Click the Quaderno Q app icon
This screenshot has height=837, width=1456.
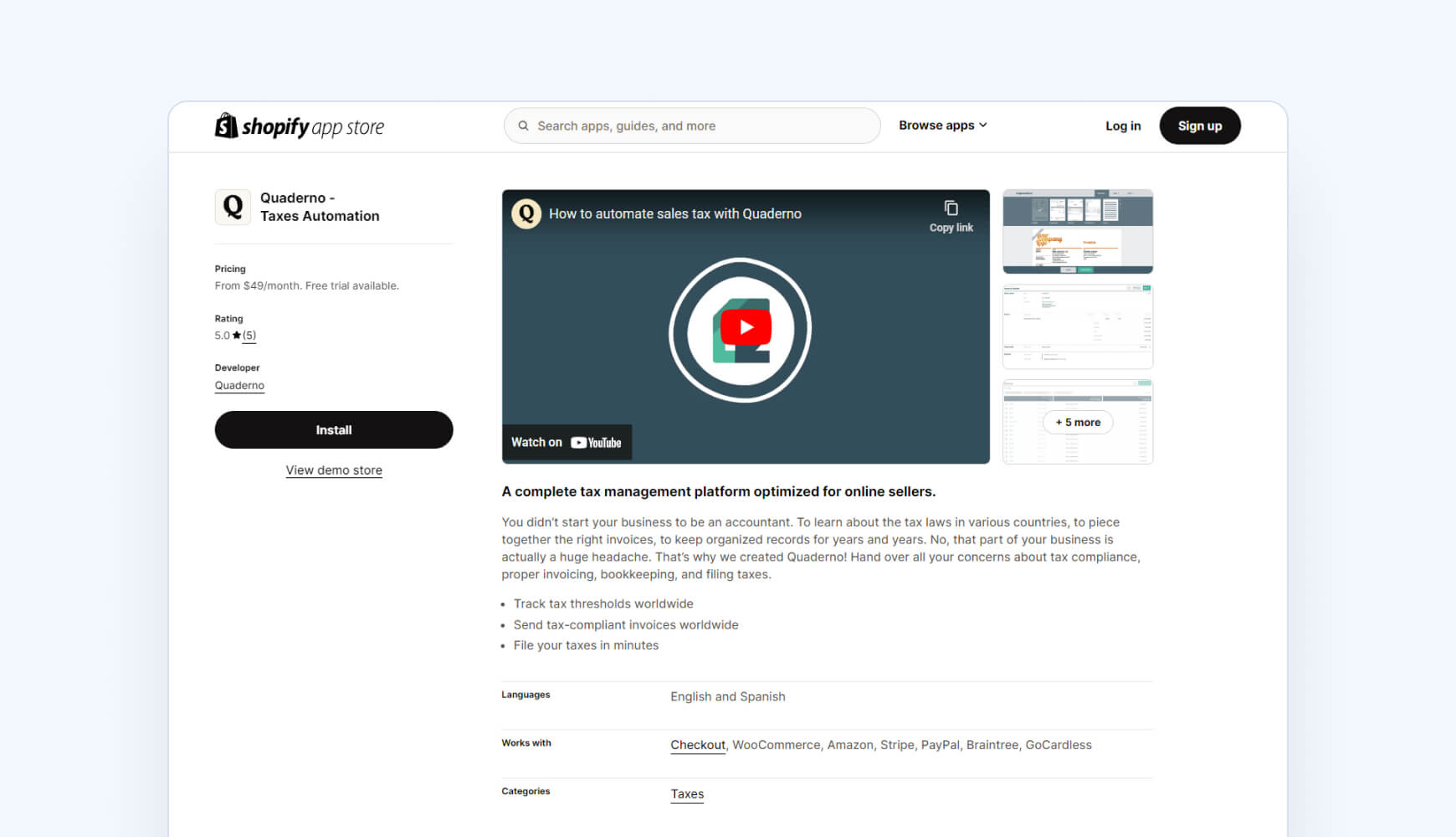[233, 207]
